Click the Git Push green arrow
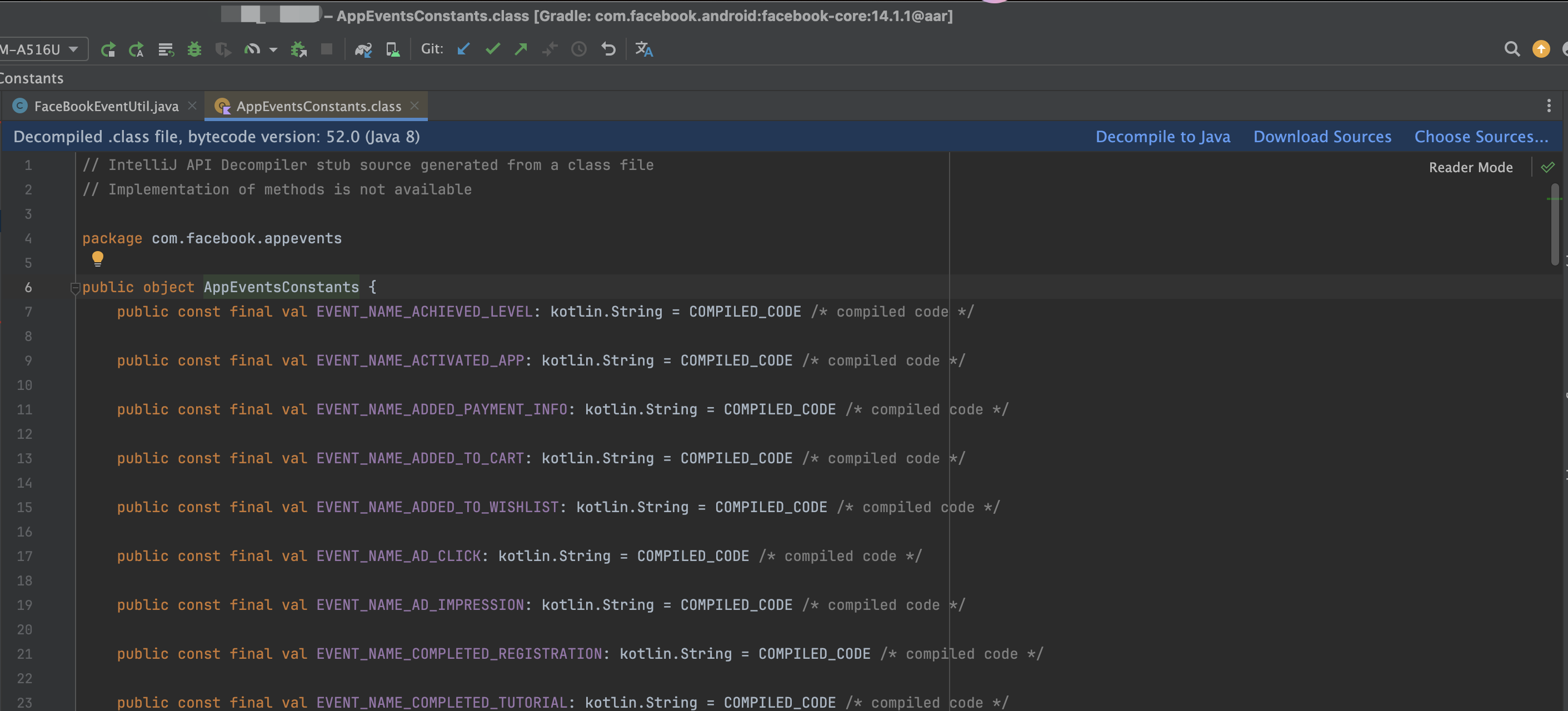The height and width of the screenshot is (711, 1568). tap(521, 49)
